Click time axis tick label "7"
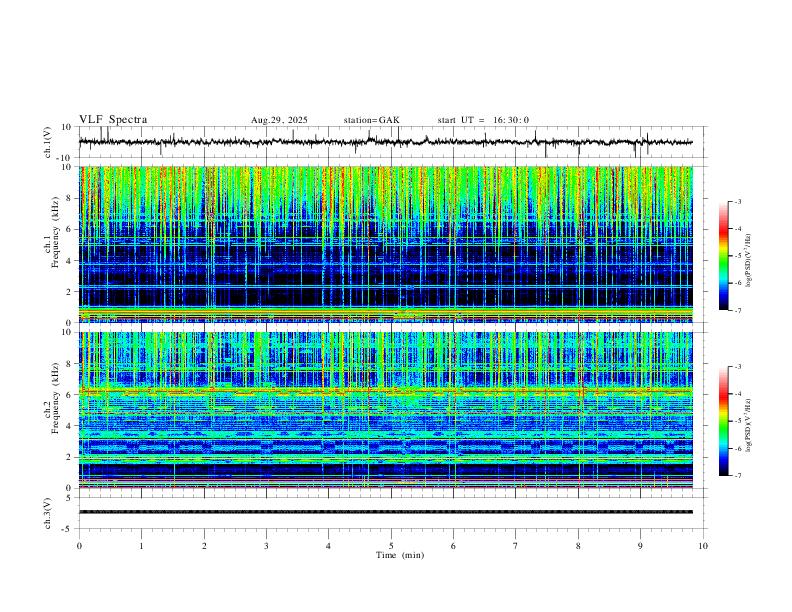The width and height of the screenshot is (792, 612). [x=516, y=546]
